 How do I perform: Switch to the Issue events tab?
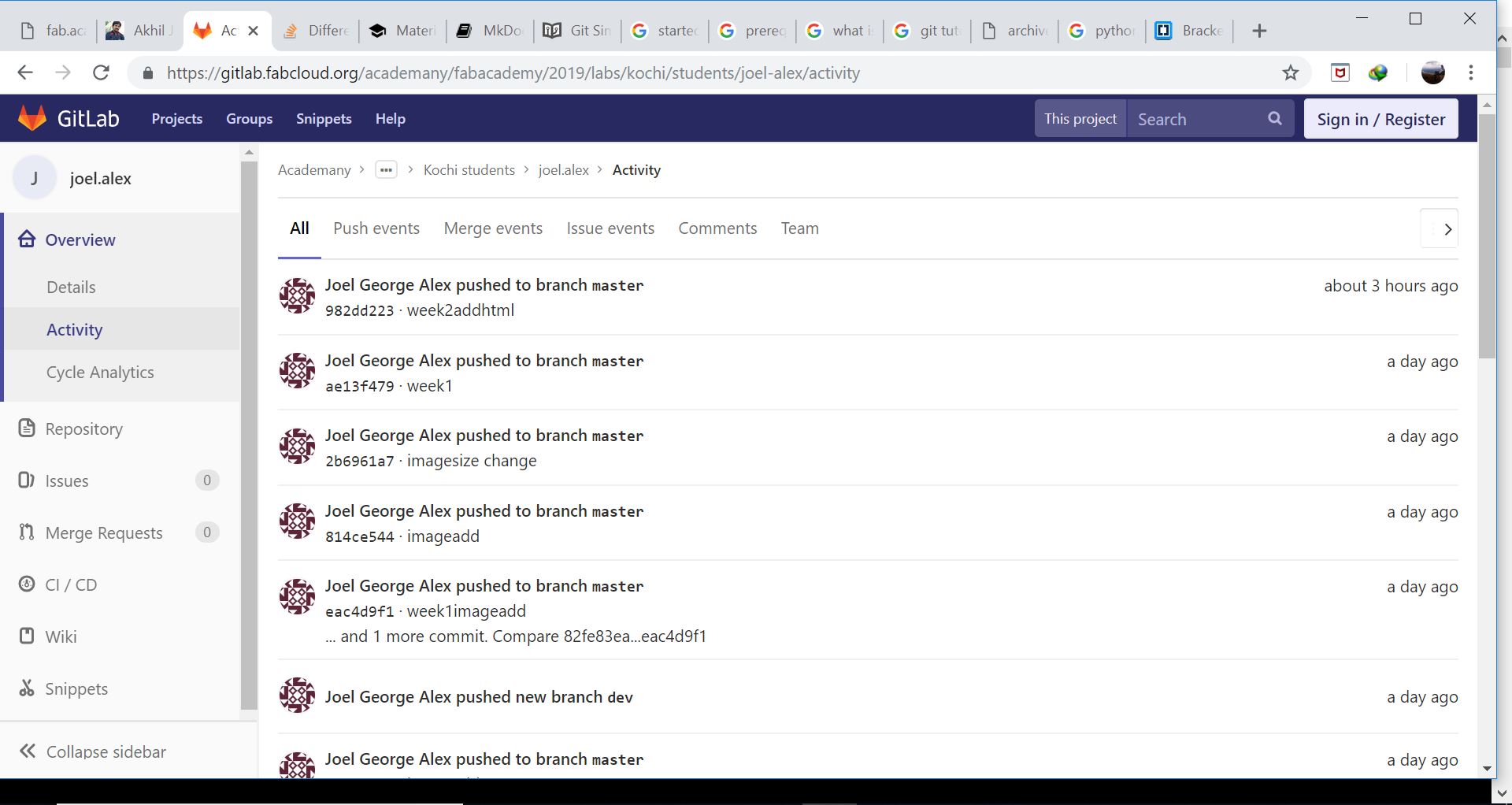610,228
